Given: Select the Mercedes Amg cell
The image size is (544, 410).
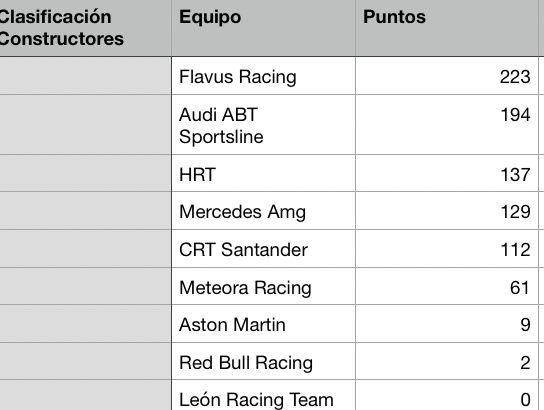Looking at the screenshot, I should (x=263, y=211).
